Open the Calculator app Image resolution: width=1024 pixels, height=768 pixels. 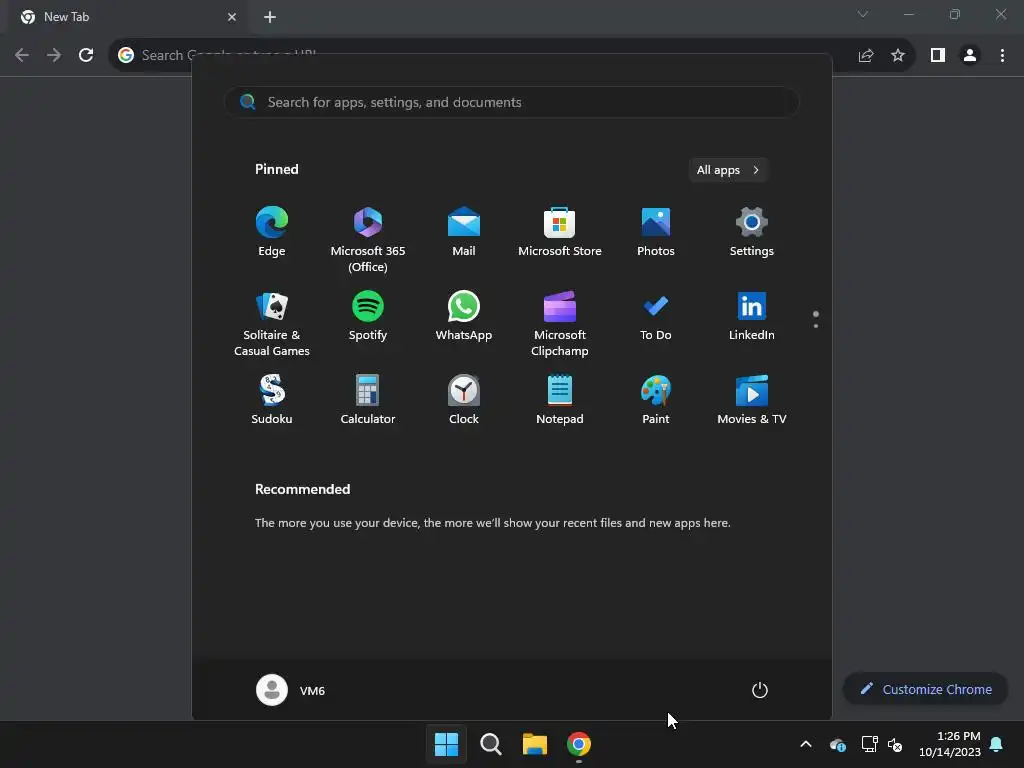tap(368, 400)
